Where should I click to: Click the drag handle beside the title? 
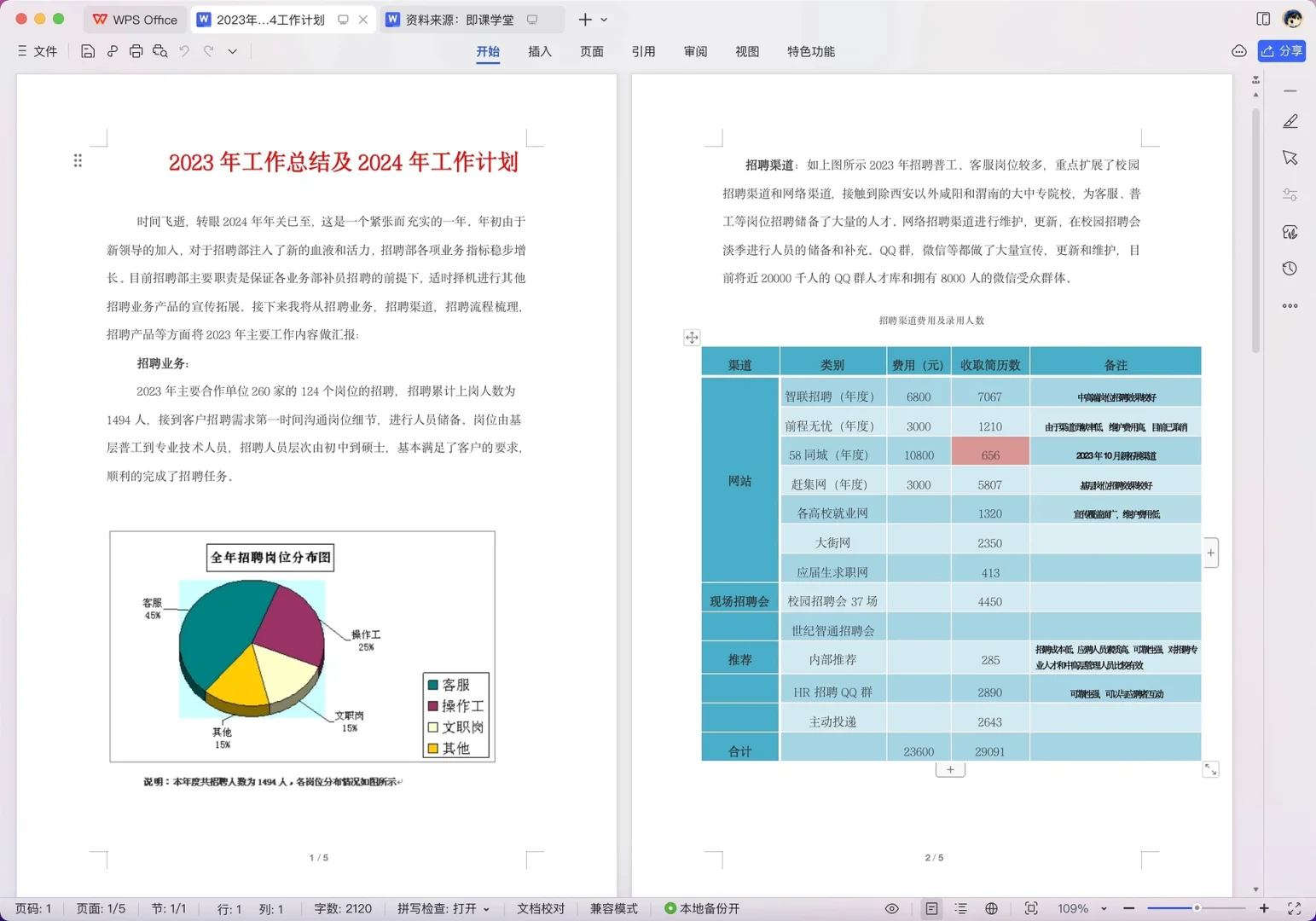78,160
